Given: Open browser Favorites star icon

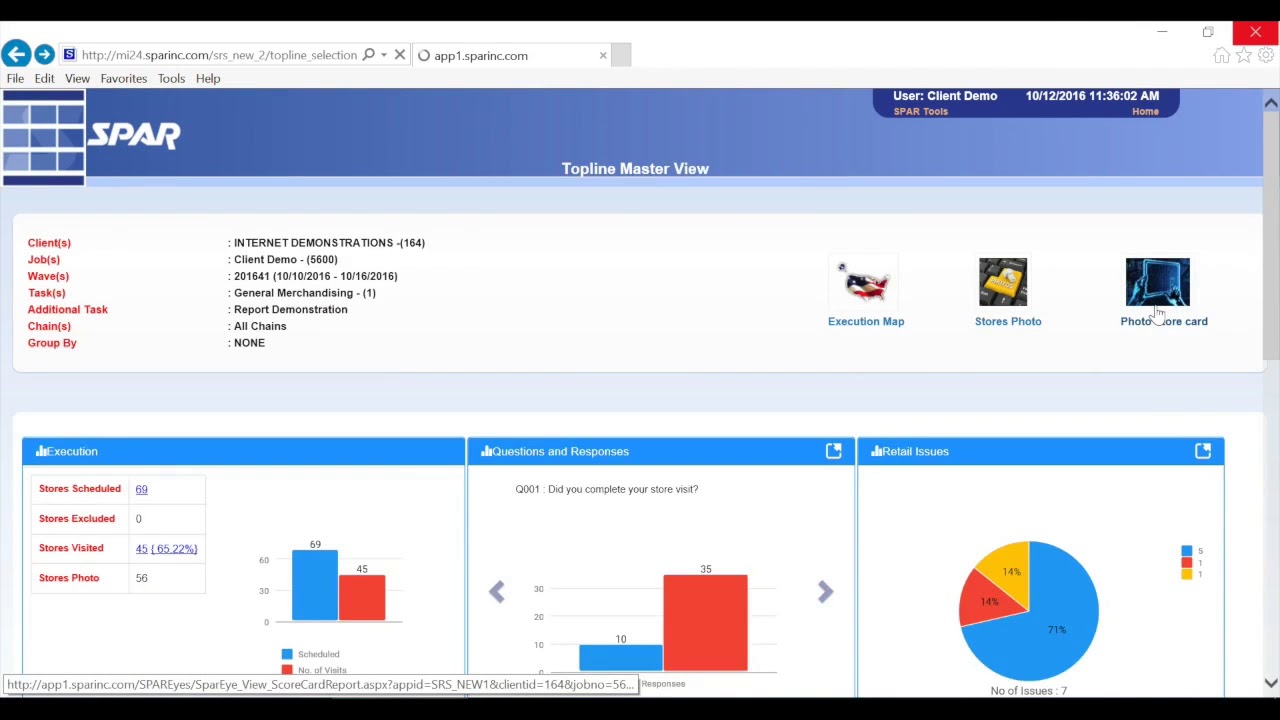Looking at the screenshot, I should pos(1244,56).
